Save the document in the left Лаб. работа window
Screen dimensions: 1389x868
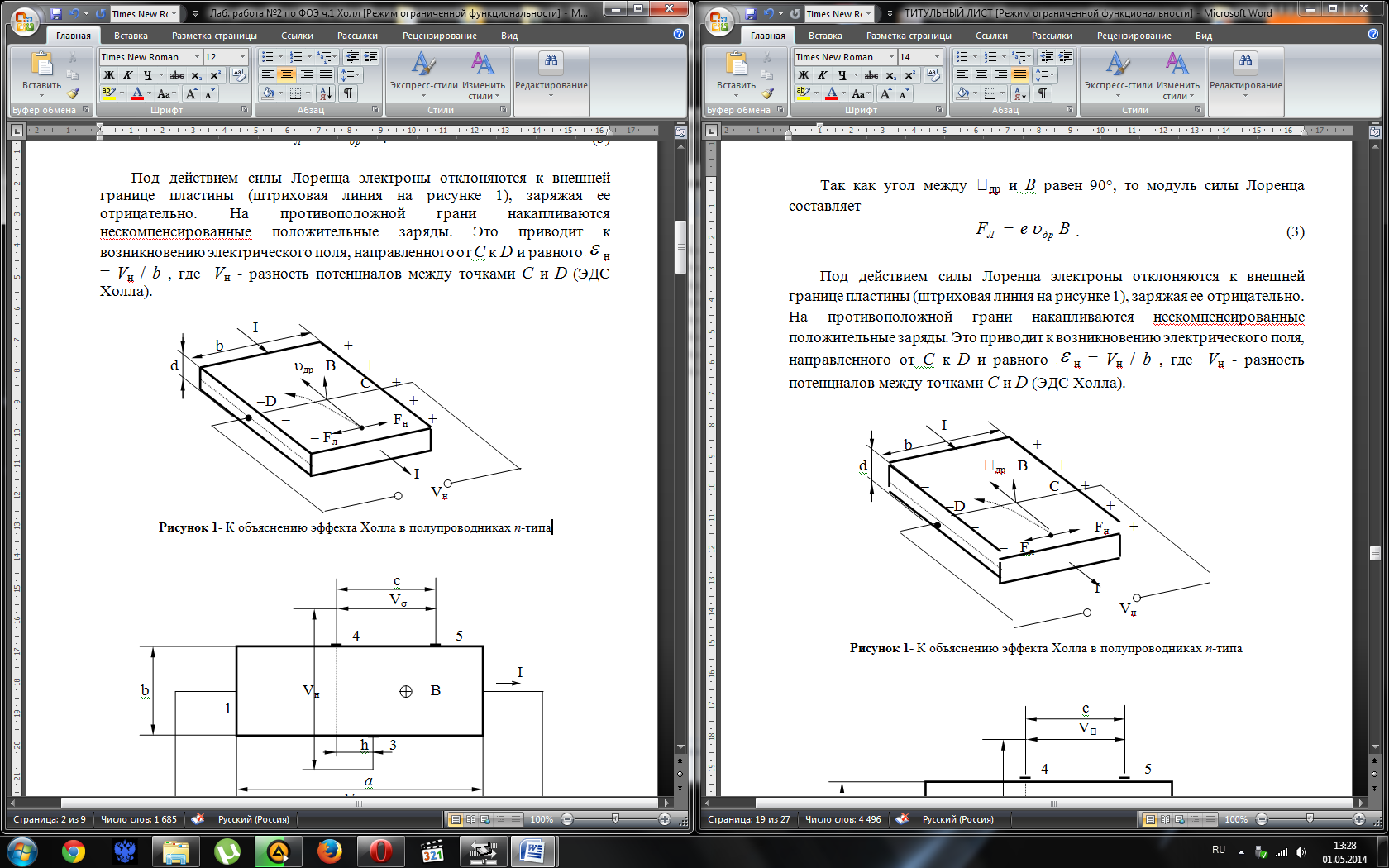(56, 14)
